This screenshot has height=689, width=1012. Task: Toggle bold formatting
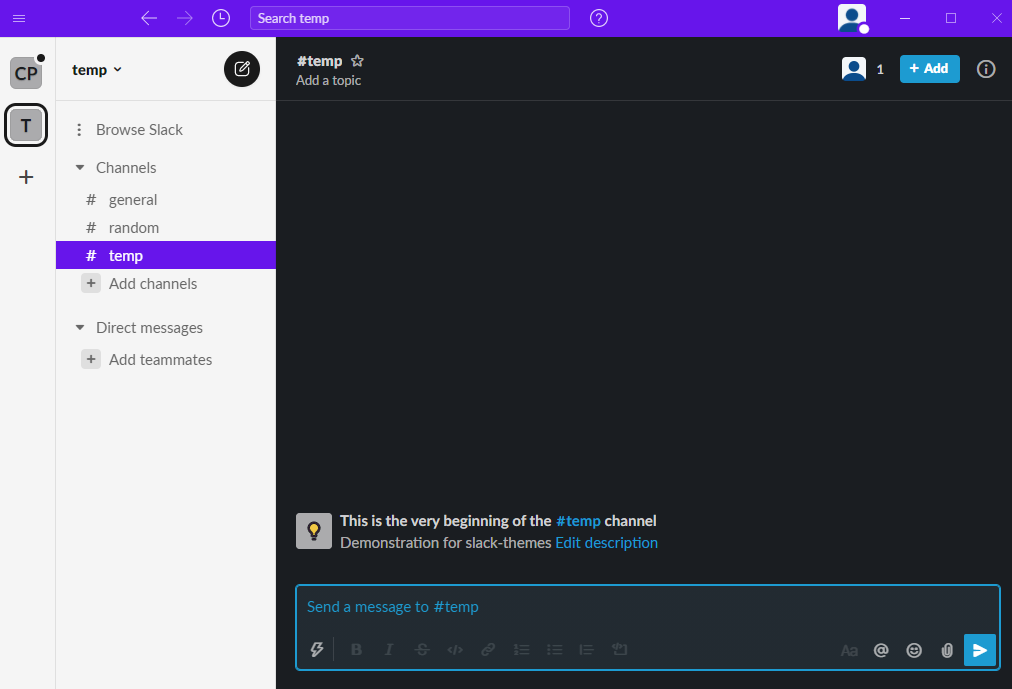(356, 650)
